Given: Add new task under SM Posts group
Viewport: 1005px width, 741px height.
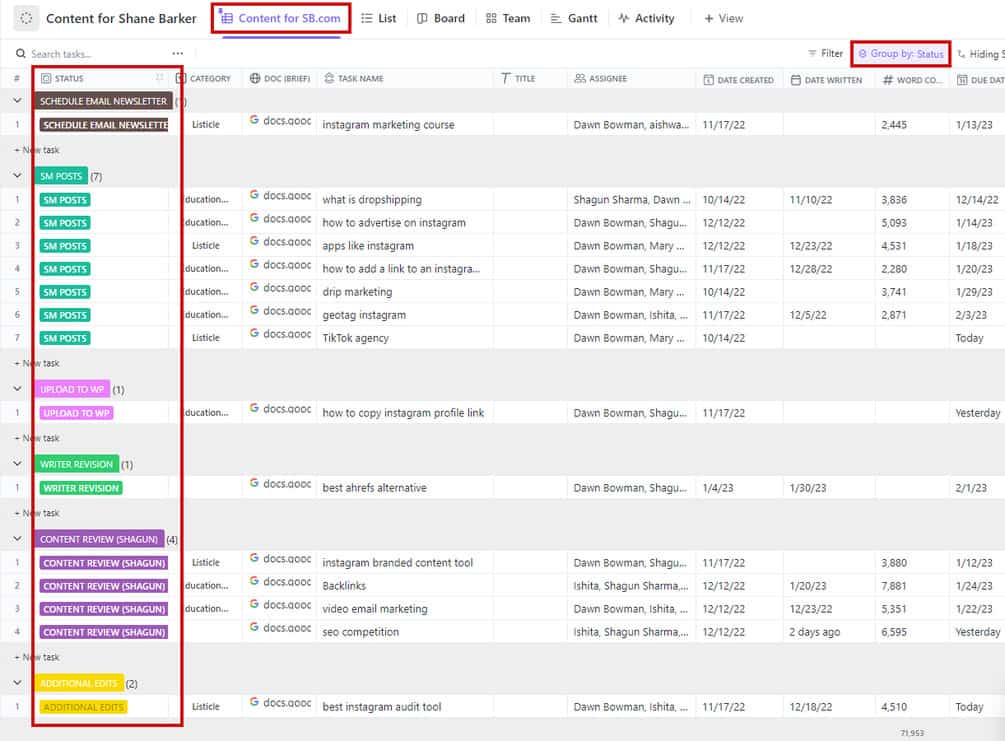Looking at the screenshot, I should [x=37, y=363].
